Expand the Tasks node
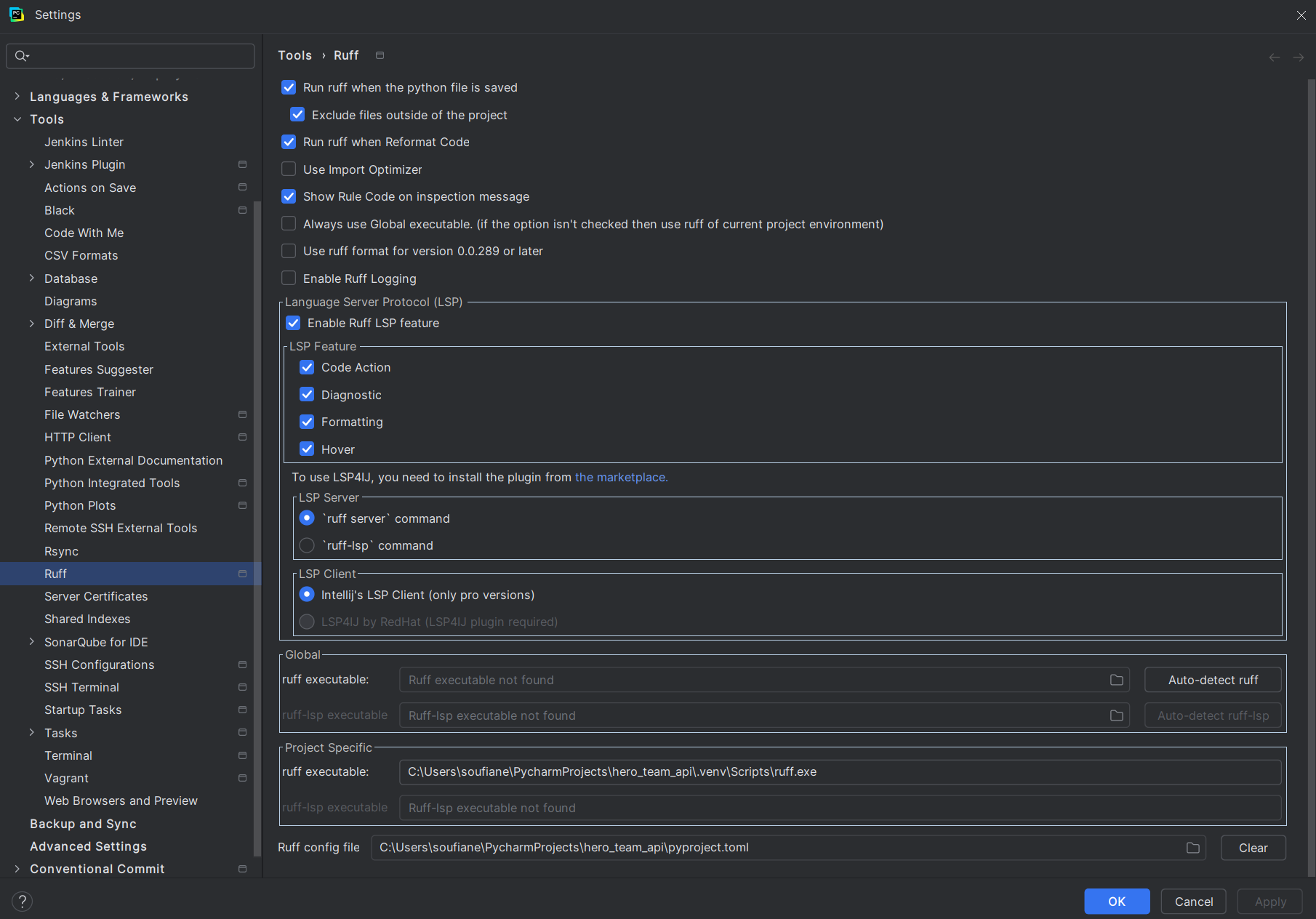 point(31,732)
